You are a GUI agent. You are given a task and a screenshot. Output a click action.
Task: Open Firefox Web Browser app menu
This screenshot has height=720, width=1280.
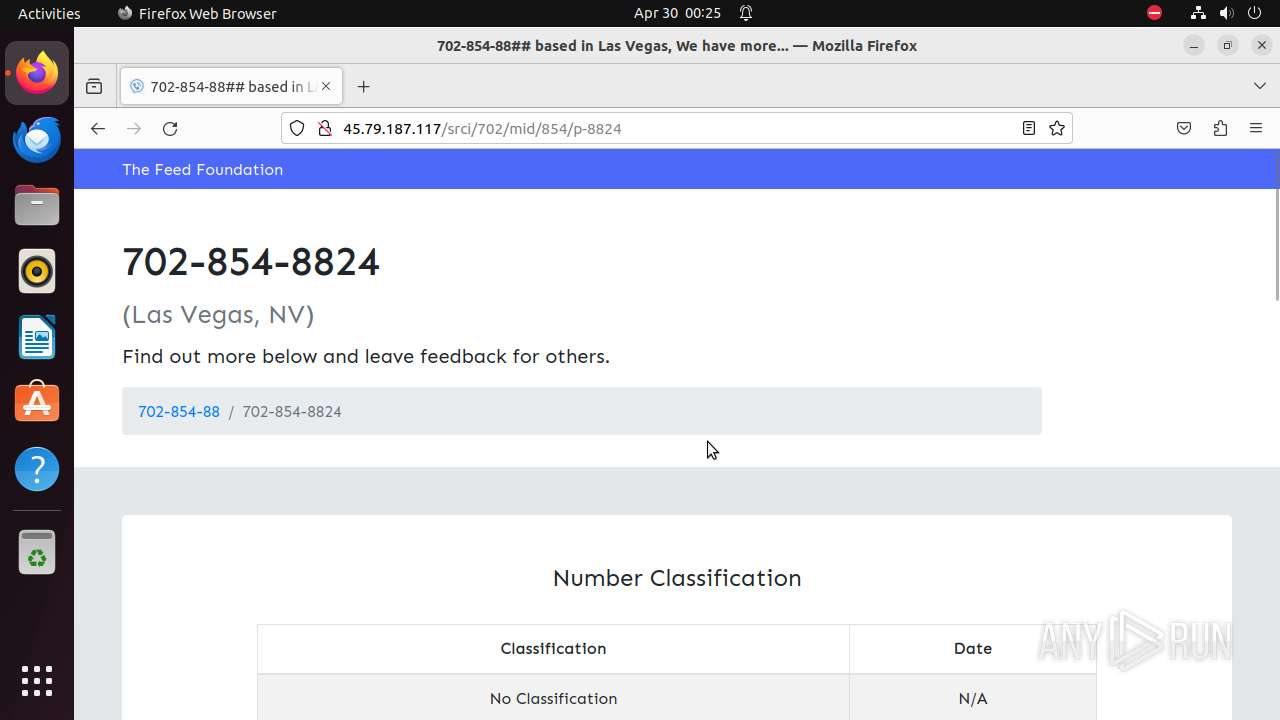click(x=197, y=13)
